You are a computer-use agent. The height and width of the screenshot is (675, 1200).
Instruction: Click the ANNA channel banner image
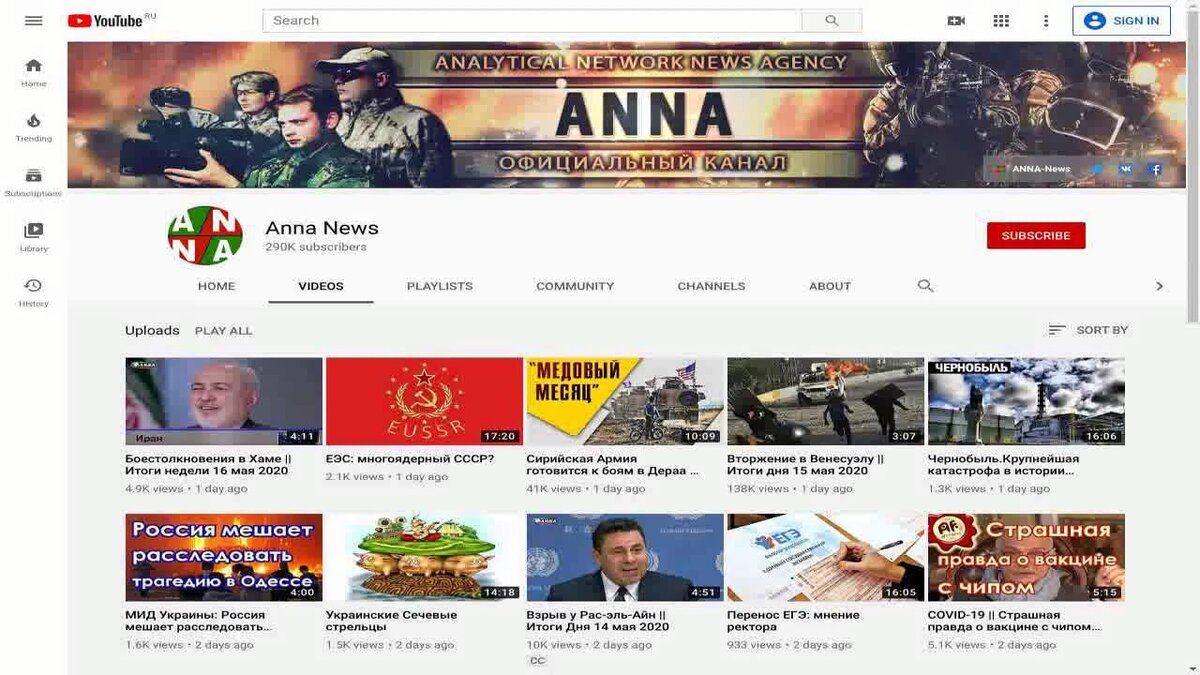tap(625, 114)
